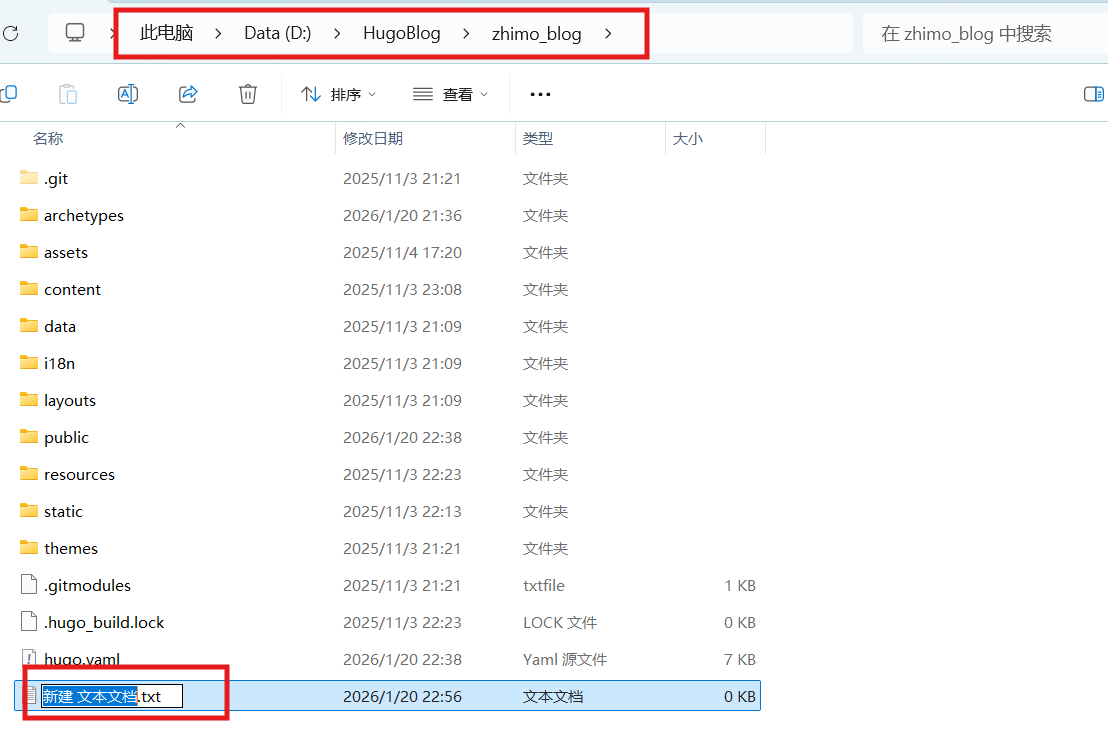Click the share icon in toolbar
This screenshot has width=1108, height=731.
point(188,94)
